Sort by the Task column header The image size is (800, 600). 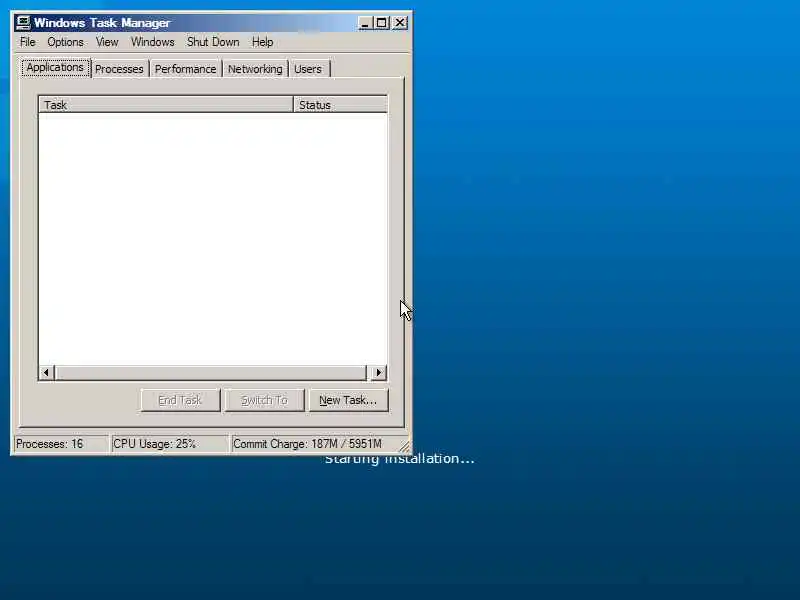166,105
